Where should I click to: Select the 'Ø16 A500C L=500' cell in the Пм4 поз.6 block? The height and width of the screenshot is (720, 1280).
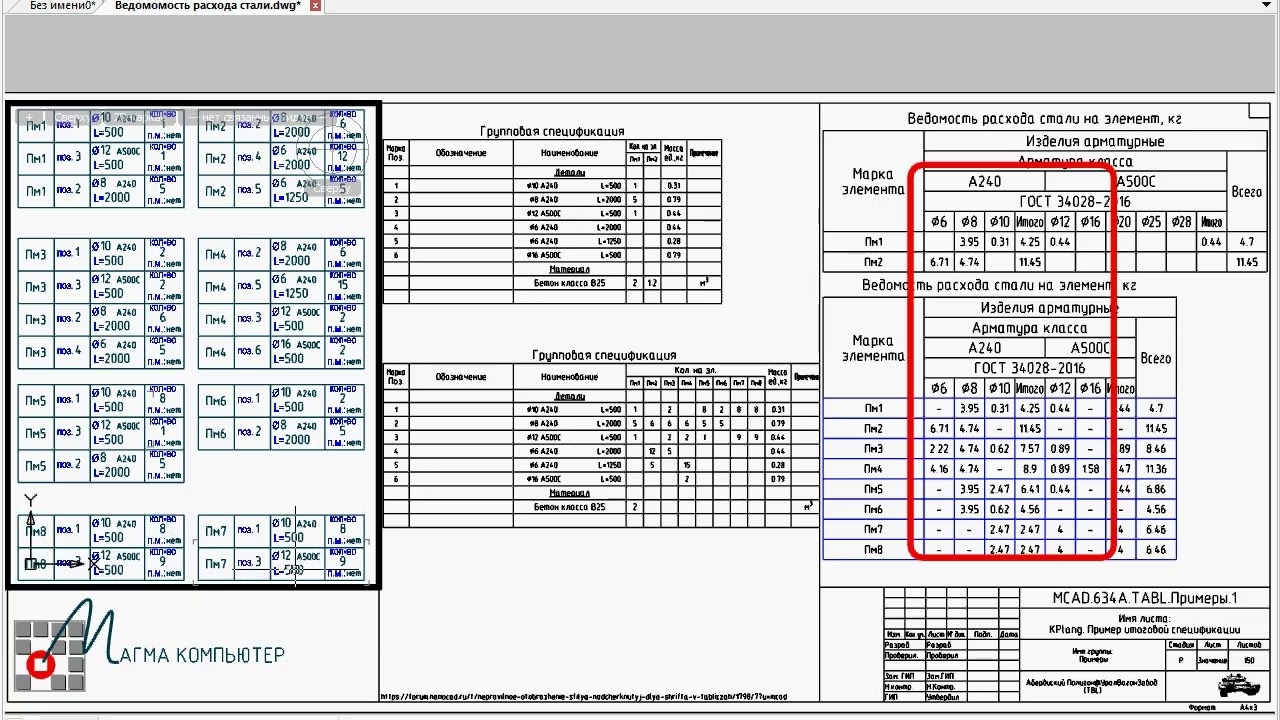[298, 351]
